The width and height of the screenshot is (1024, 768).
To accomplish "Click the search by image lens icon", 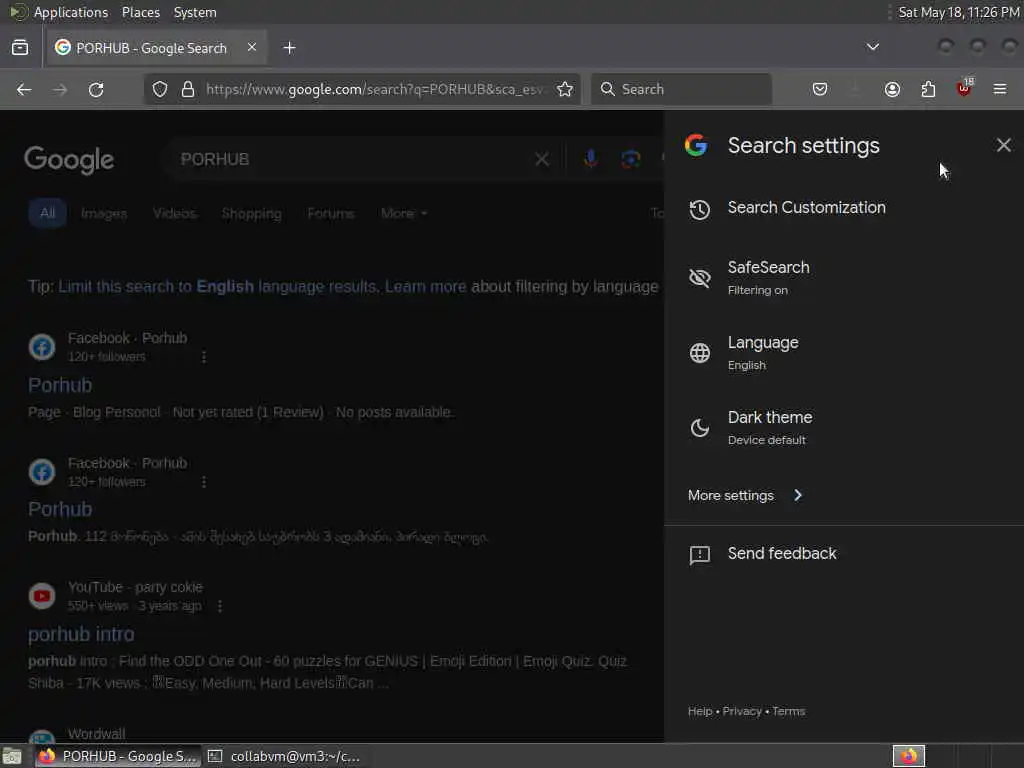I will 631,159.
